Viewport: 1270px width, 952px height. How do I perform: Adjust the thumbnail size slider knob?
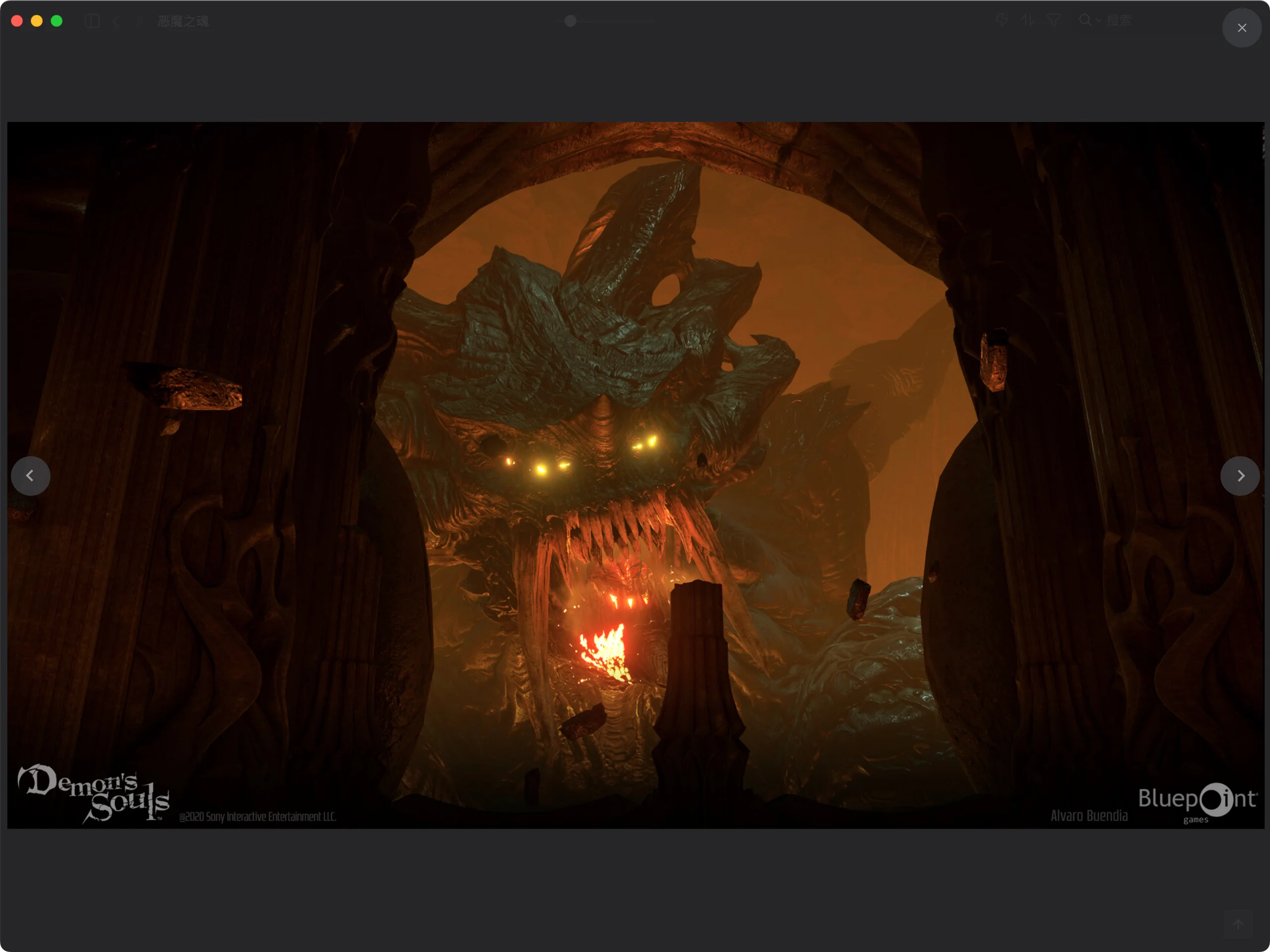[x=570, y=21]
